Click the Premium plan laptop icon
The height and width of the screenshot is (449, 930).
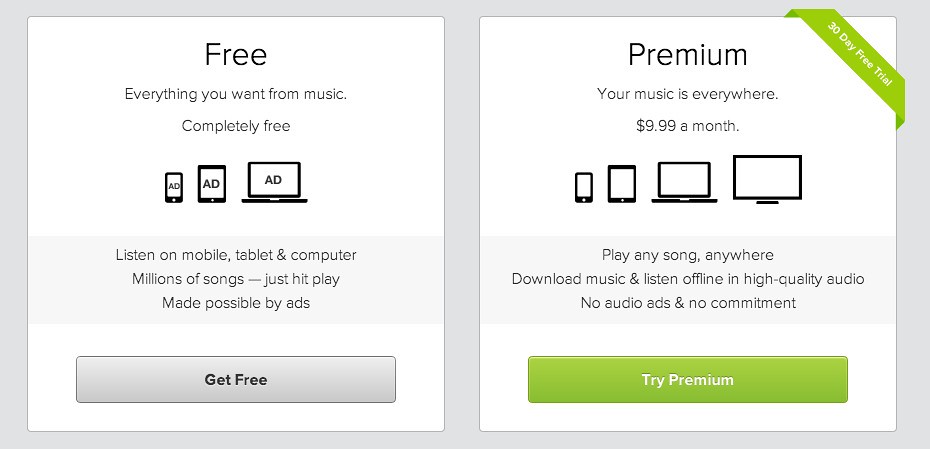click(x=684, y=183)
